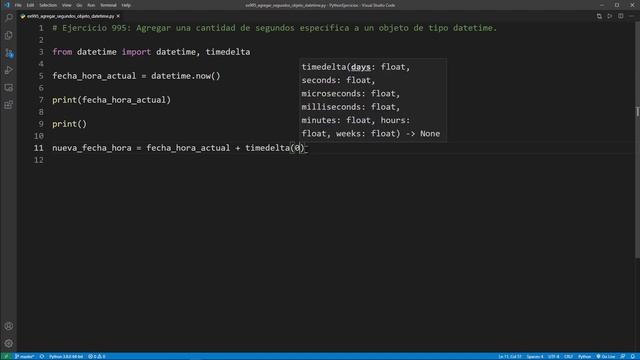This screenshot has width=640, height=360.
Task: Open the Go menu
Action: point(79,5)
